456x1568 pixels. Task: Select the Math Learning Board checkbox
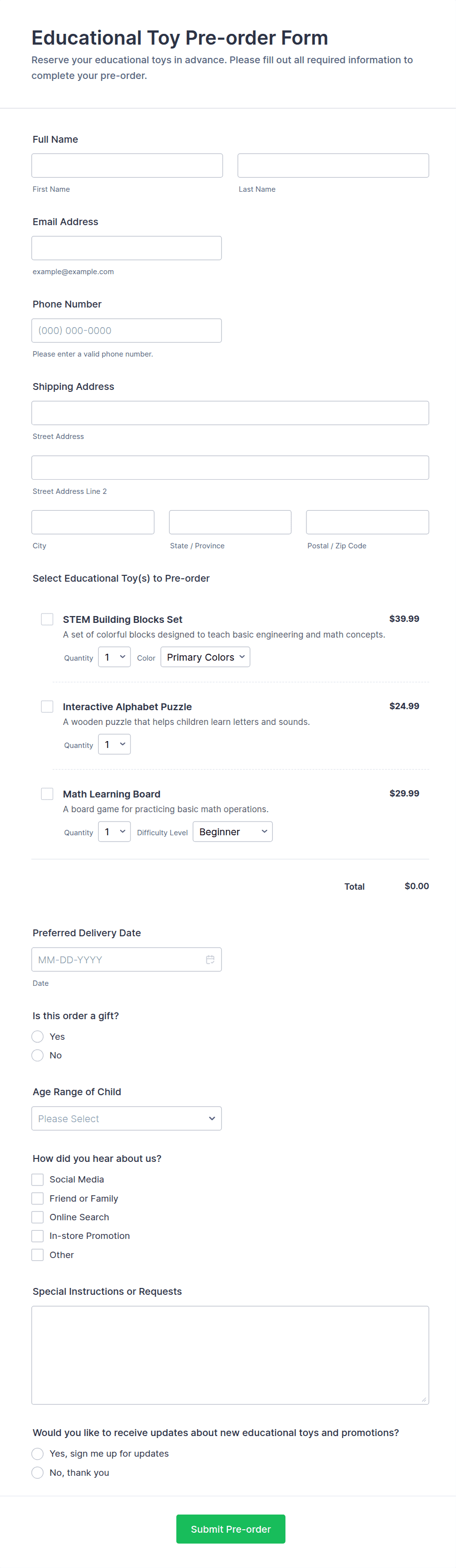point(47,794)
